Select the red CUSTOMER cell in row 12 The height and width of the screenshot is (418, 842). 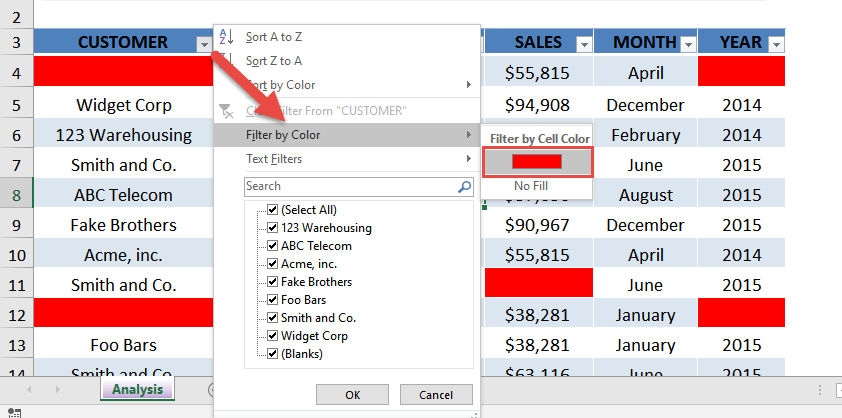click(124, 313)
